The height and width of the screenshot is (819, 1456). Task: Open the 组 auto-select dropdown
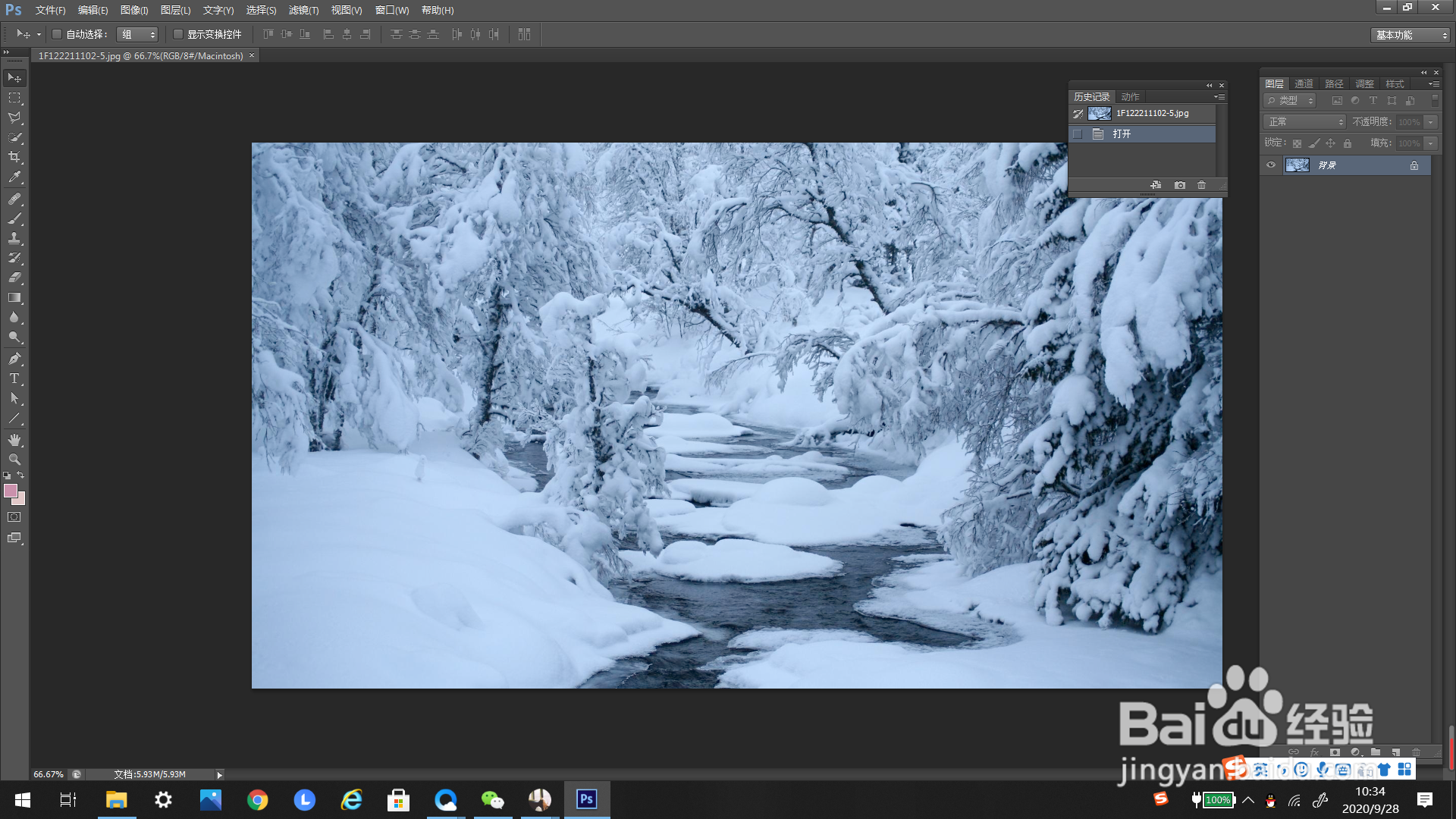[x=138, y=34]
